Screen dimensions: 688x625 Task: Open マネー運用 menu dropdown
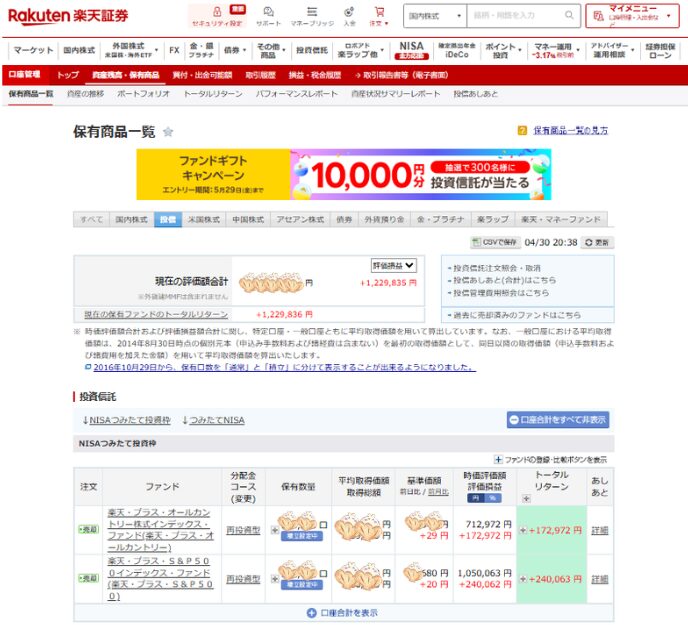pyautogui.click(x=556, y=50)
